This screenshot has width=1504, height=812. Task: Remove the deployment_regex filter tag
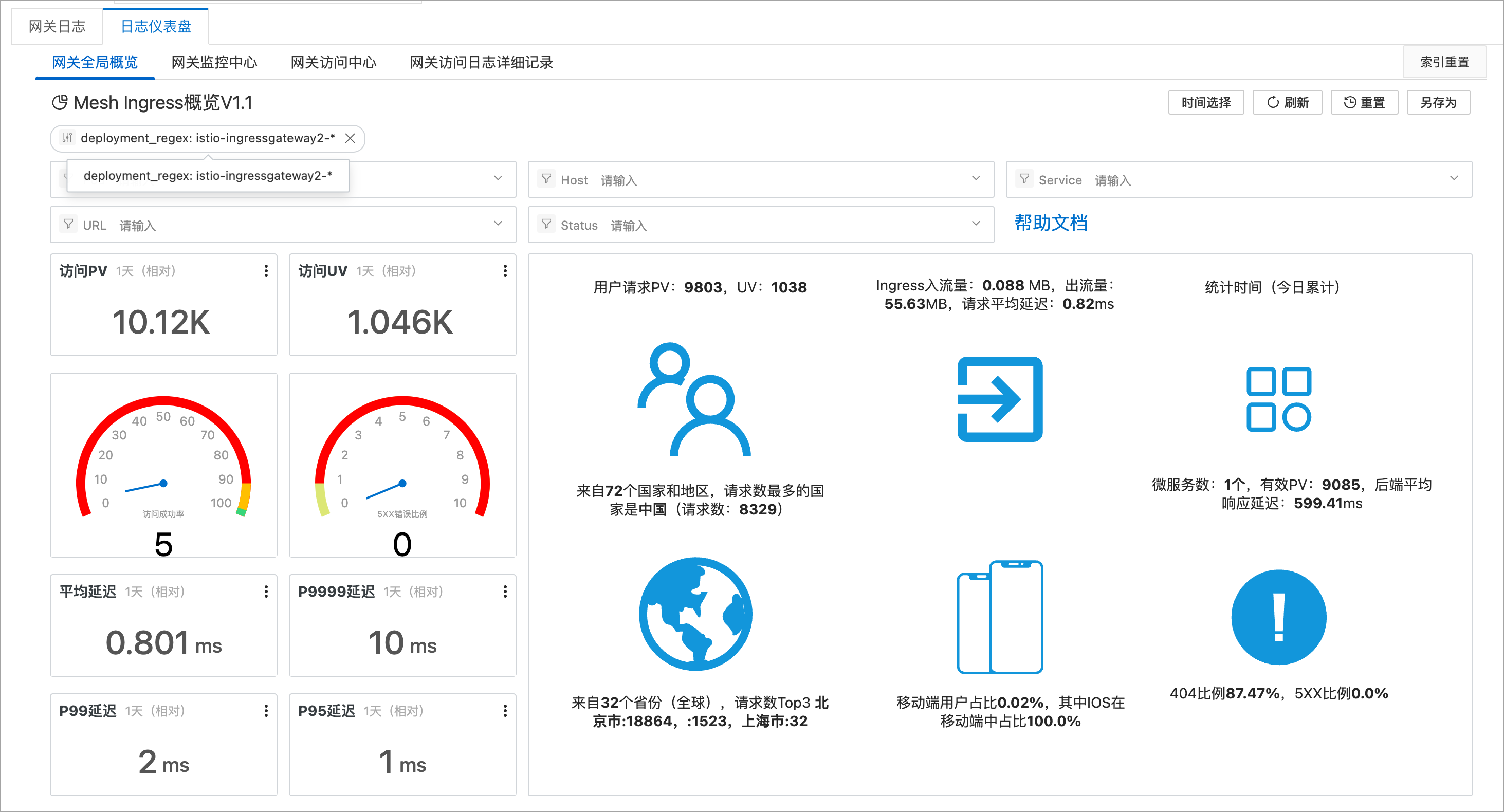[350, 138]
